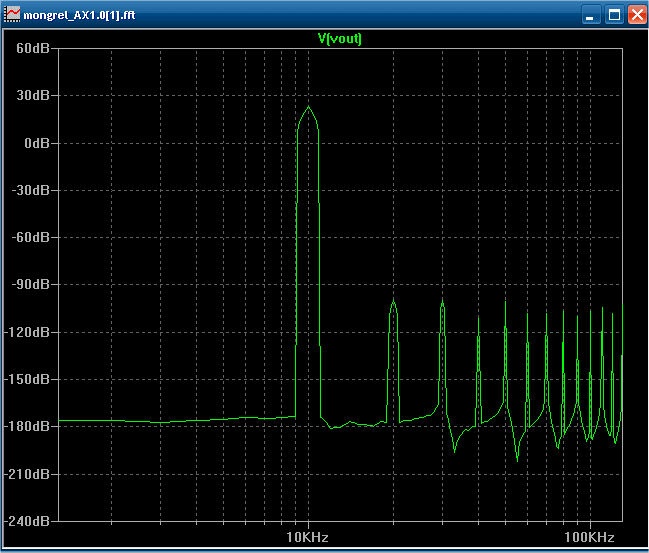Screen dimensions: 649x553
Task: Maximize the FFT plot window
Action: tap(614, 15)
